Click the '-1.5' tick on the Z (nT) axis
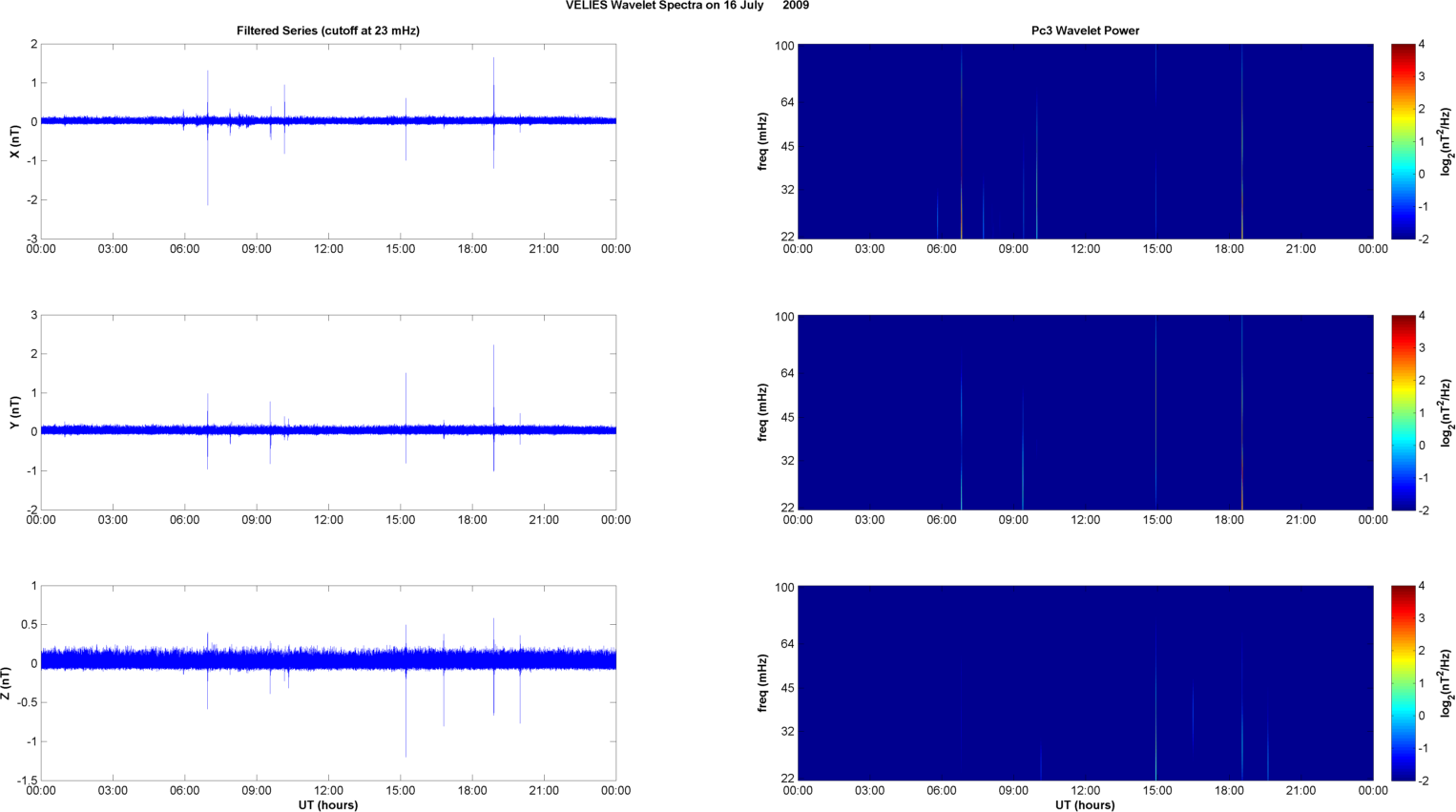This screenshot has height=812, width=1456. (26, 781)
